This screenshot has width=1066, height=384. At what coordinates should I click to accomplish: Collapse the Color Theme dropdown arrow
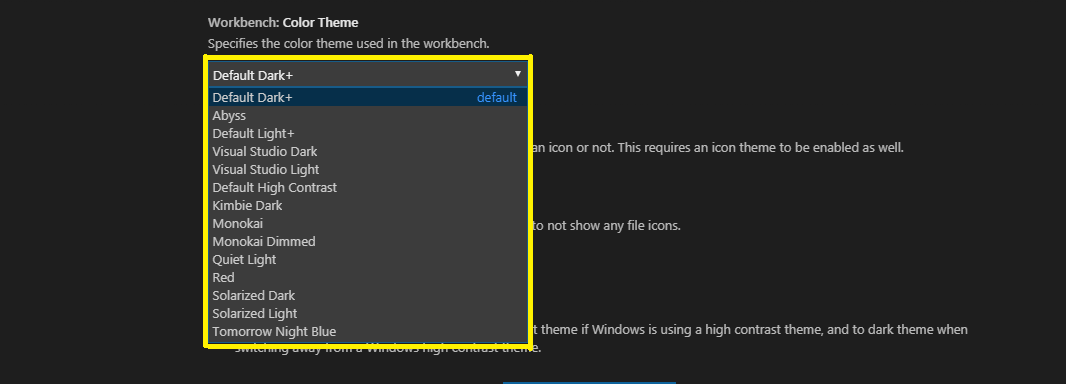tap(517, 74)
